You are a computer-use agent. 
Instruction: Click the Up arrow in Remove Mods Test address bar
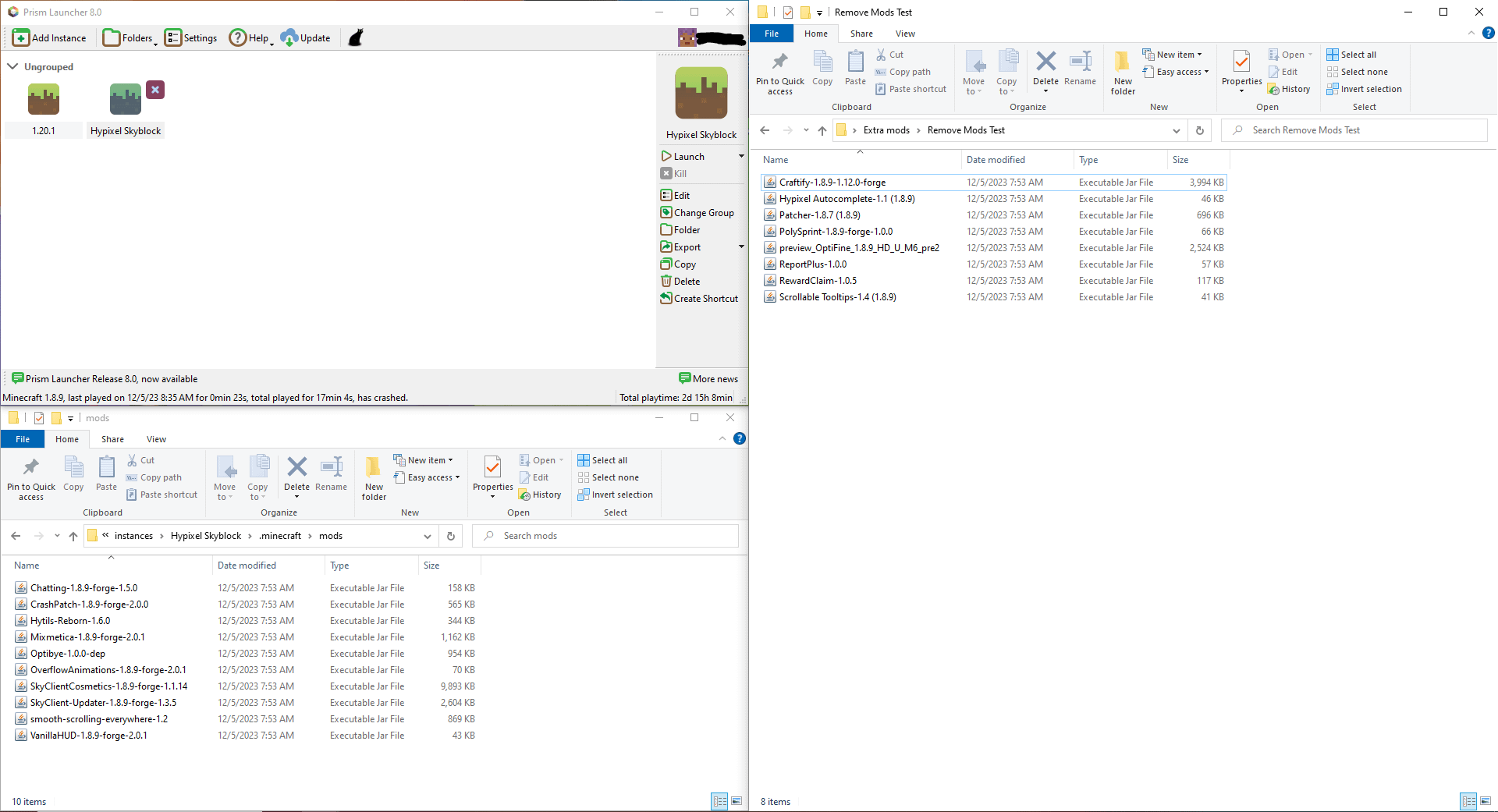822,130
